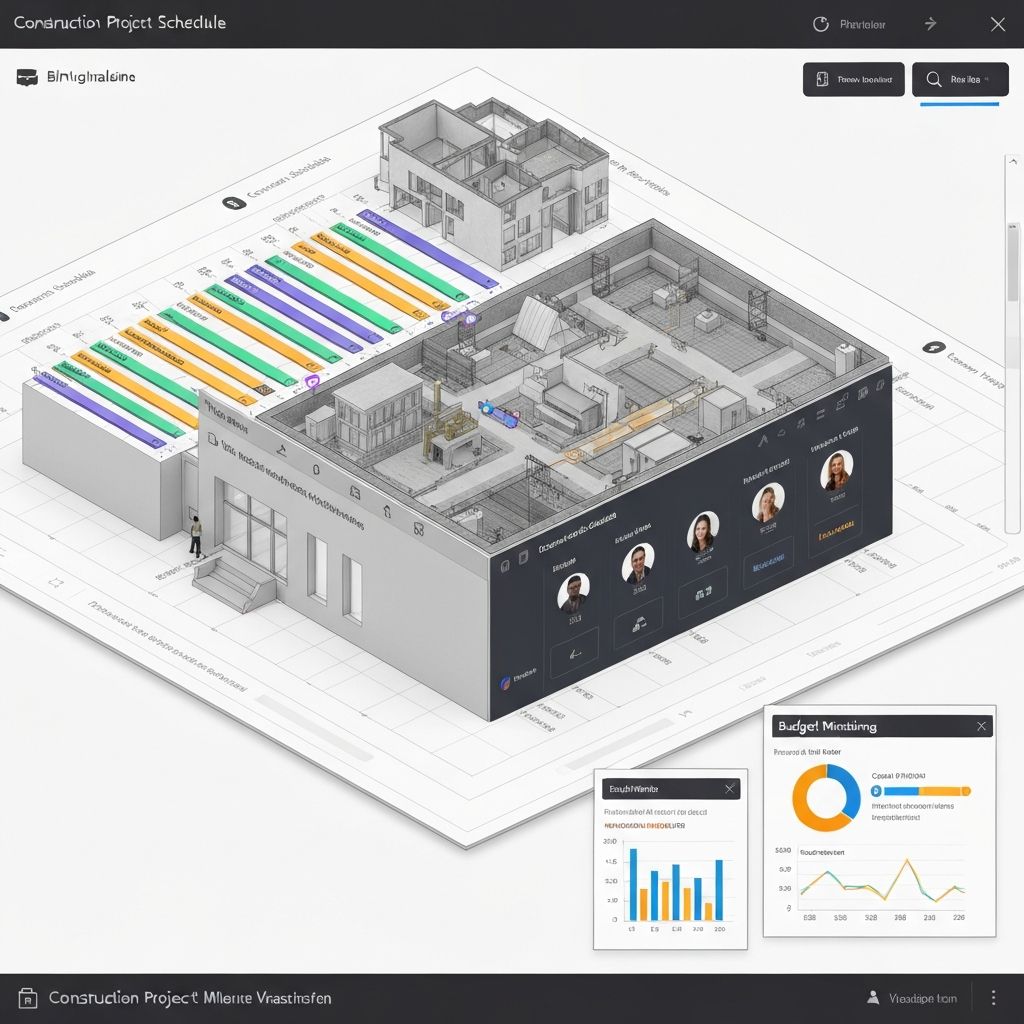Click the user profile icon in bottom bar
This screenshot has height=1024, width=1024.
coord(873,997)
